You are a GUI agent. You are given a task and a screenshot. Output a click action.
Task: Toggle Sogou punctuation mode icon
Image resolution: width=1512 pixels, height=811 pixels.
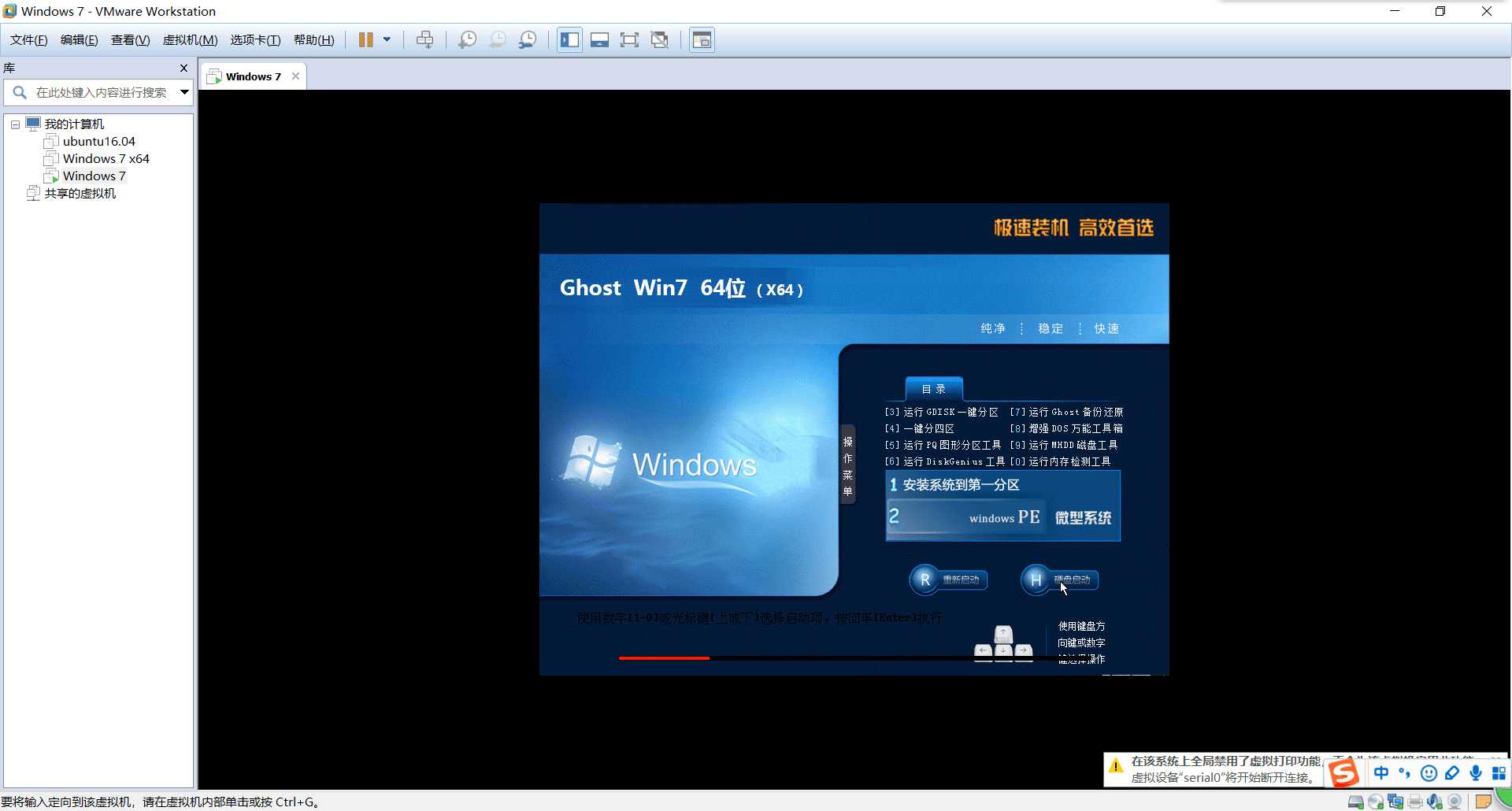[1404, 773]
